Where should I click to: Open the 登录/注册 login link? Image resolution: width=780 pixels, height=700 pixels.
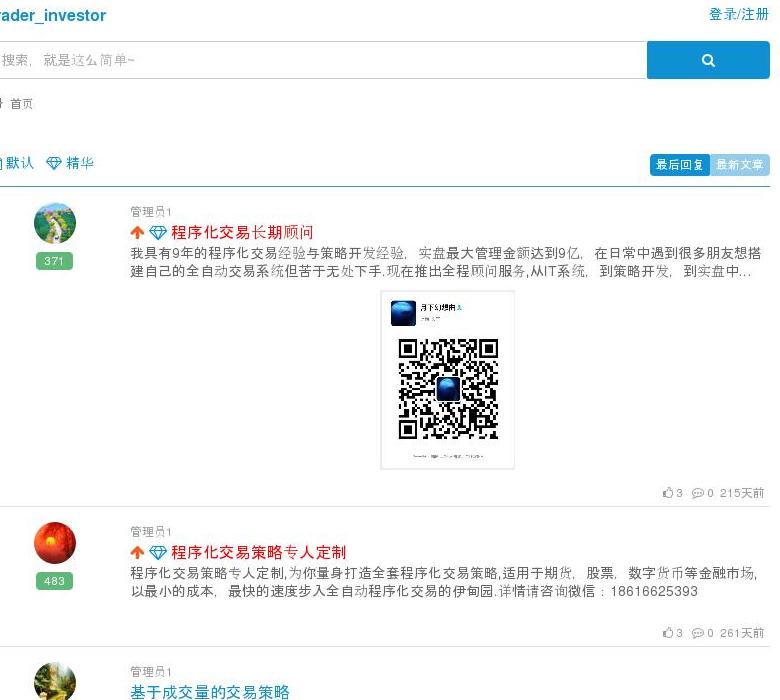(x=739, y=14)
